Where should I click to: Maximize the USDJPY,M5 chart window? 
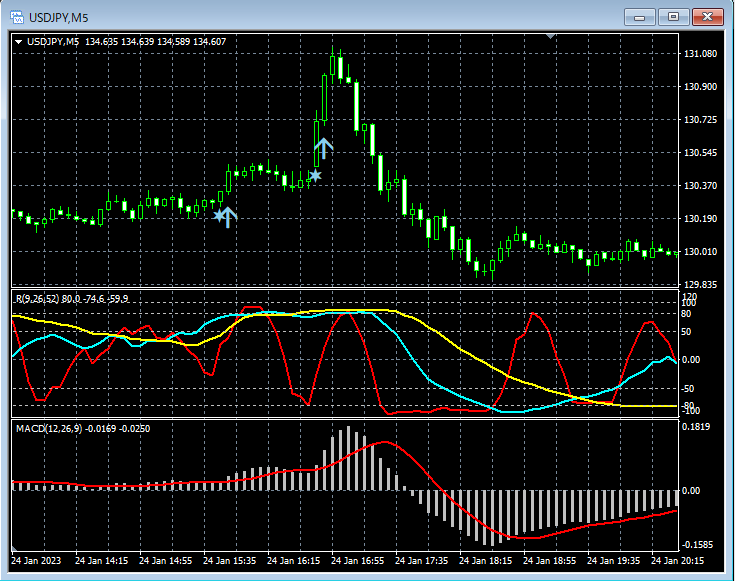[x=673, y=17]
